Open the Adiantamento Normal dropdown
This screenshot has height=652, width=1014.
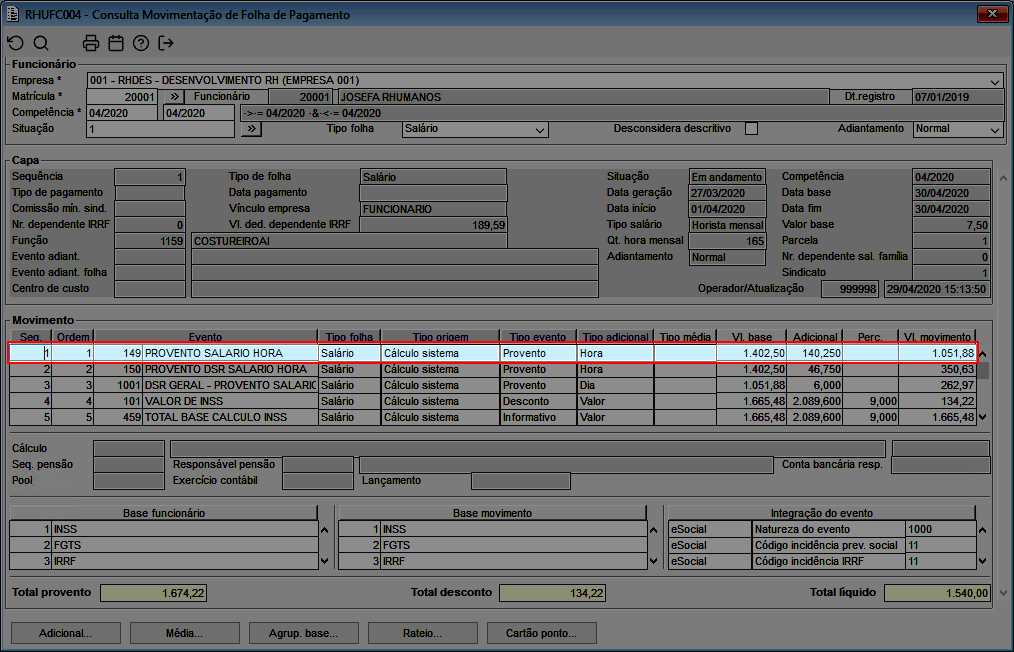pyautogui.click(x=994, y=130)
